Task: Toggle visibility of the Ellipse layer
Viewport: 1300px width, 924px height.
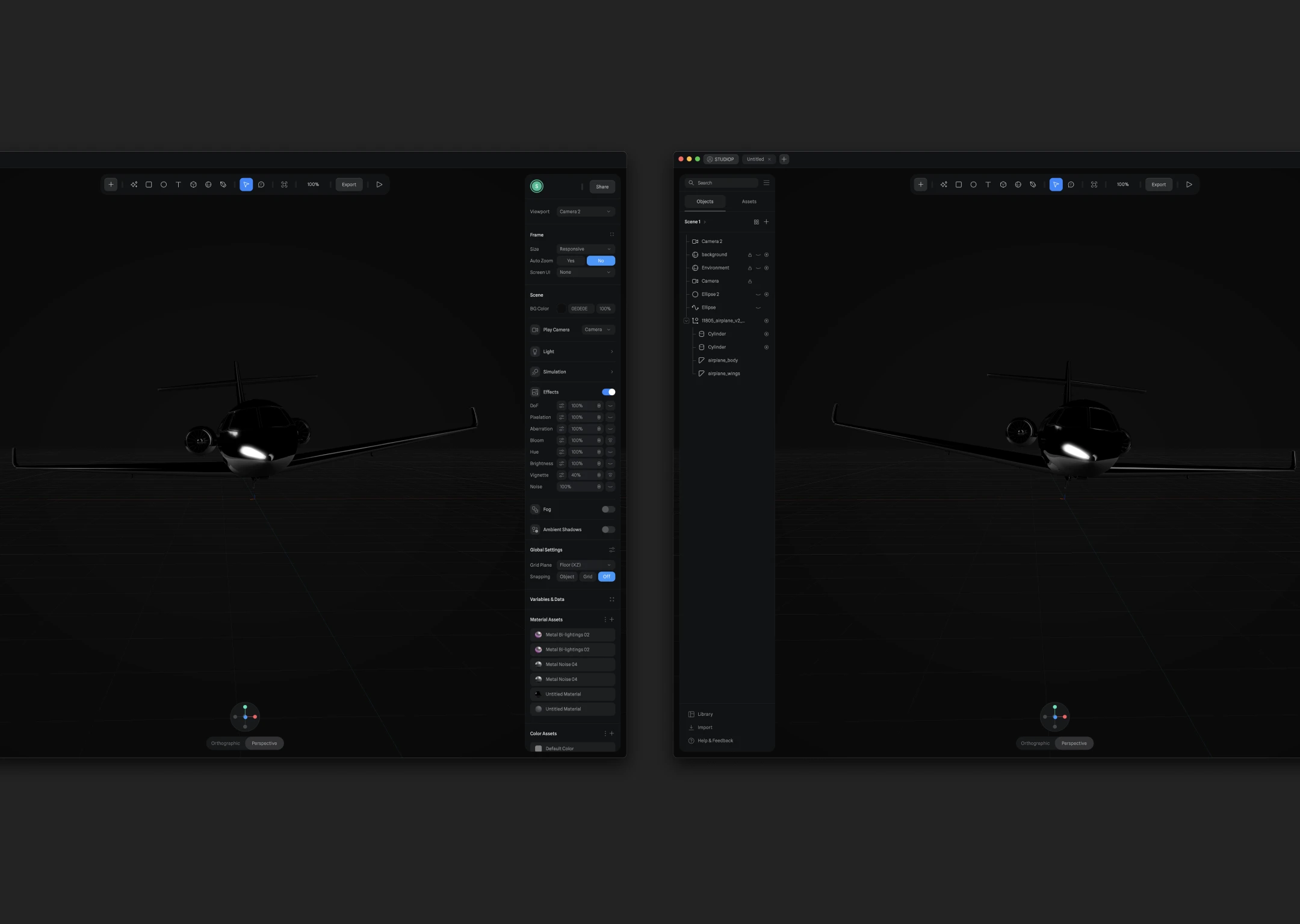Action: 758,308
